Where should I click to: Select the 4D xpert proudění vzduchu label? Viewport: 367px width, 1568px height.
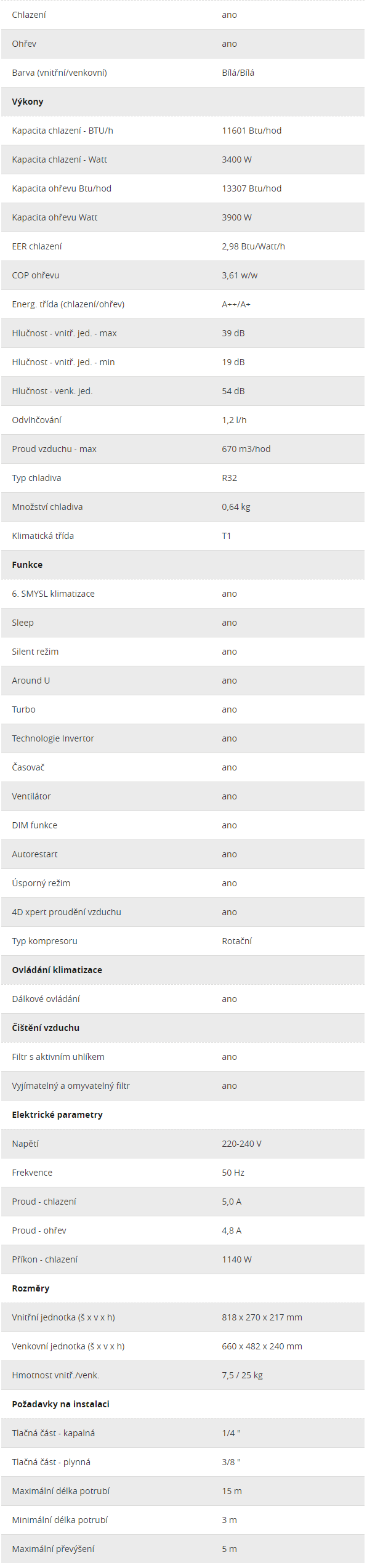pos(67,912)
